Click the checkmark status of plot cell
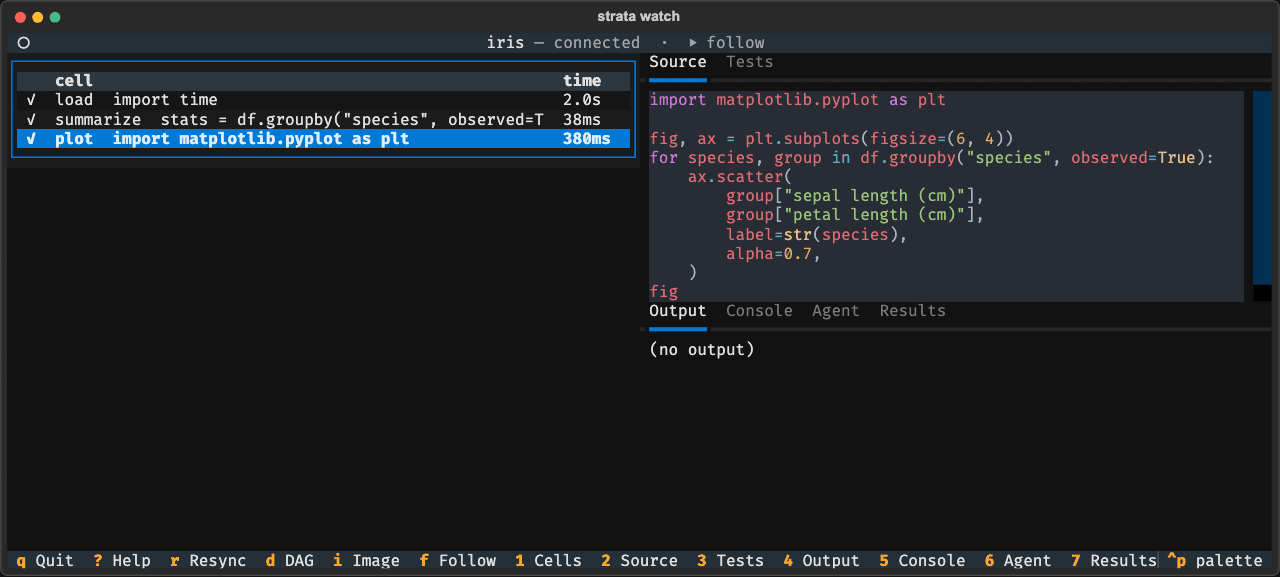 click(x=32, y=139)
